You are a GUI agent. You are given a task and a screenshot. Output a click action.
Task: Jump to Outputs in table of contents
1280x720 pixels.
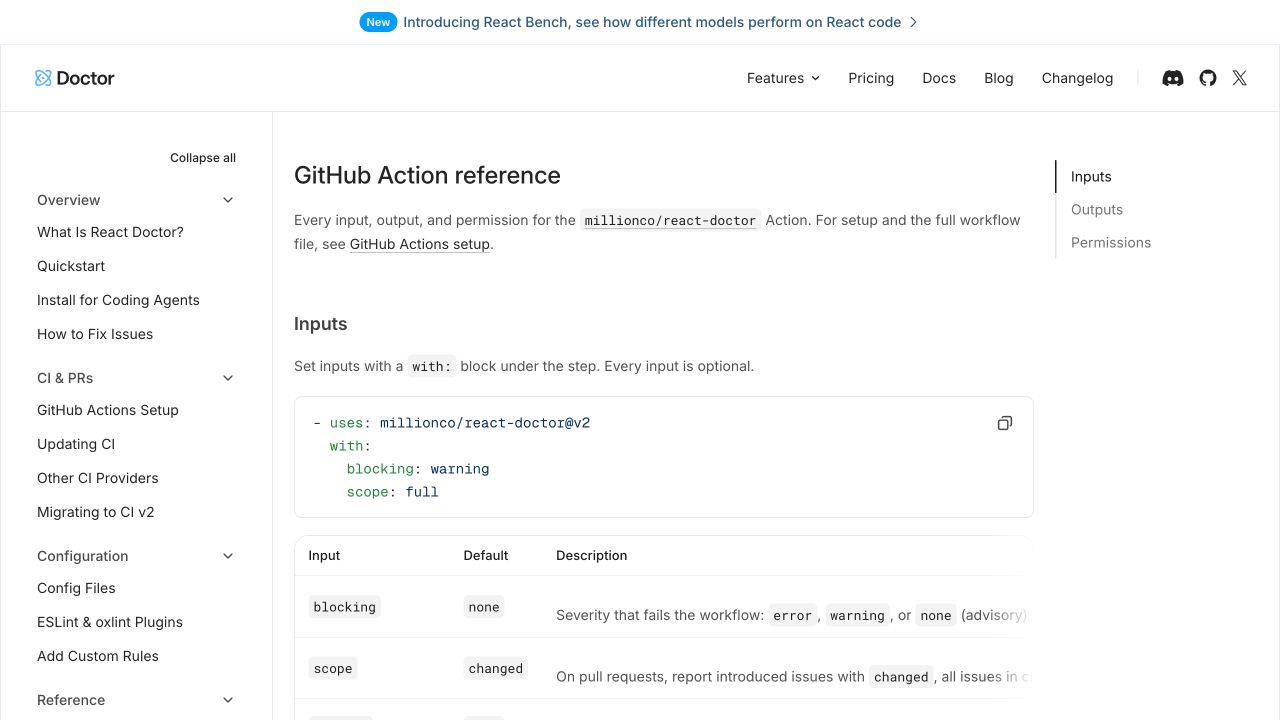click(1097, 210)
